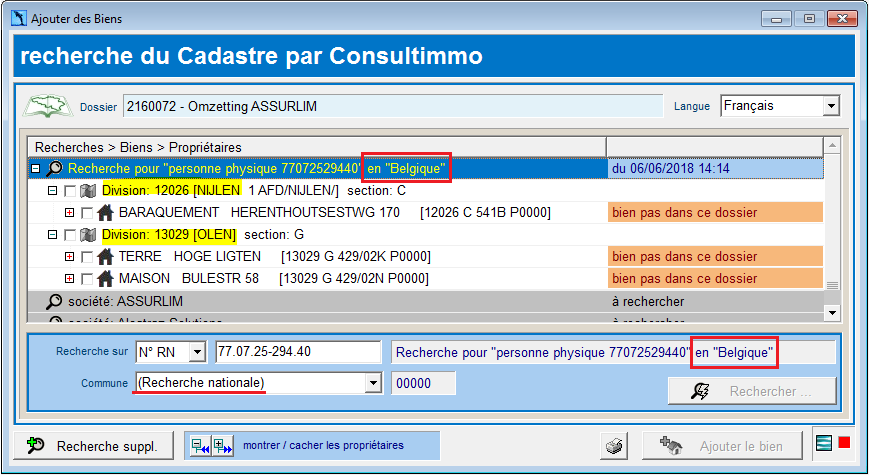This screenshot has height=475, width=869.
Task: Click the Ajouter le bien button
Action: pyautogui.click(x=722, y=446)
